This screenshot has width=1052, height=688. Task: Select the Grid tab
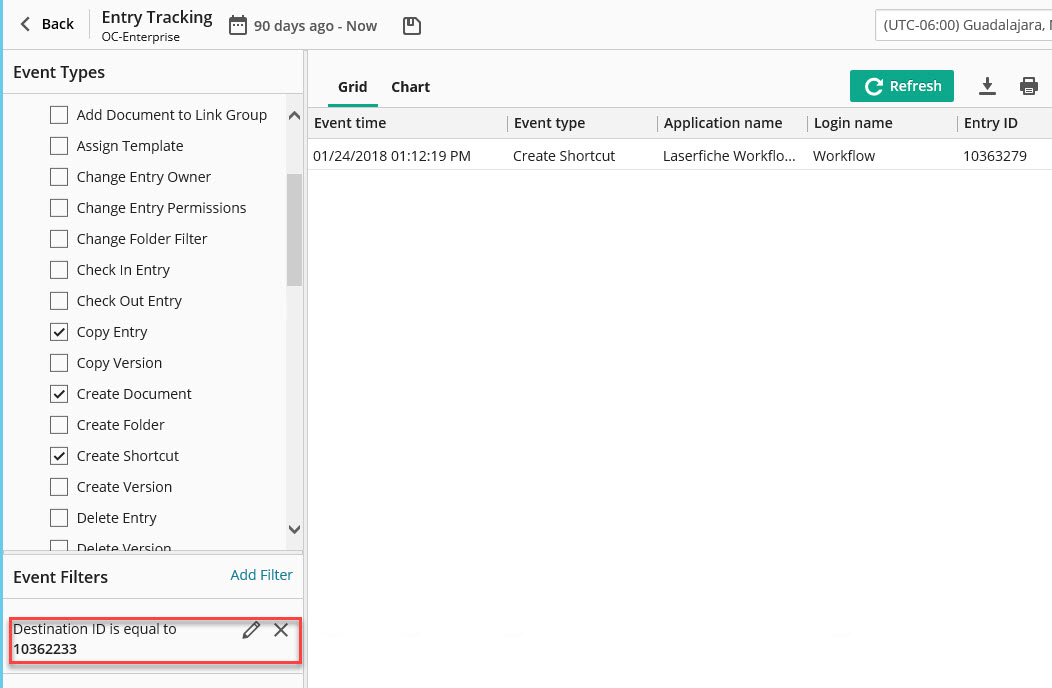(x=352, y=87)
